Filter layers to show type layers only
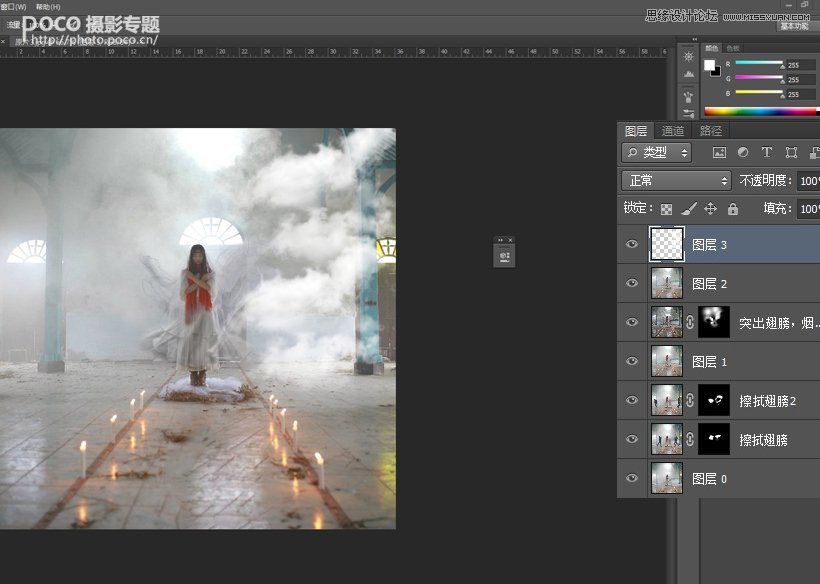Viewport: 820px width, 584px height. tap(768, 152)
